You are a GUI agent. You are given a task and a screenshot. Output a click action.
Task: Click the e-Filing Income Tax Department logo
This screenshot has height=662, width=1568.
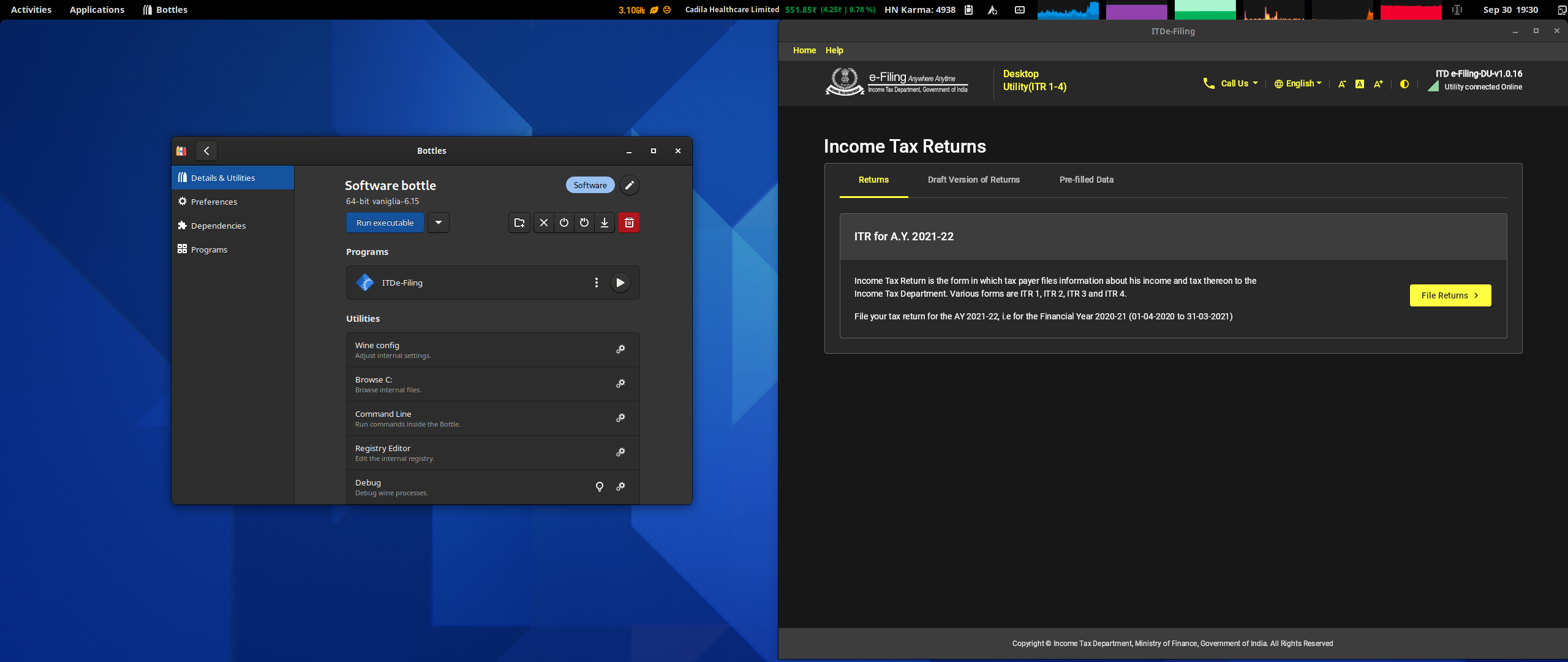click(897, 82)
